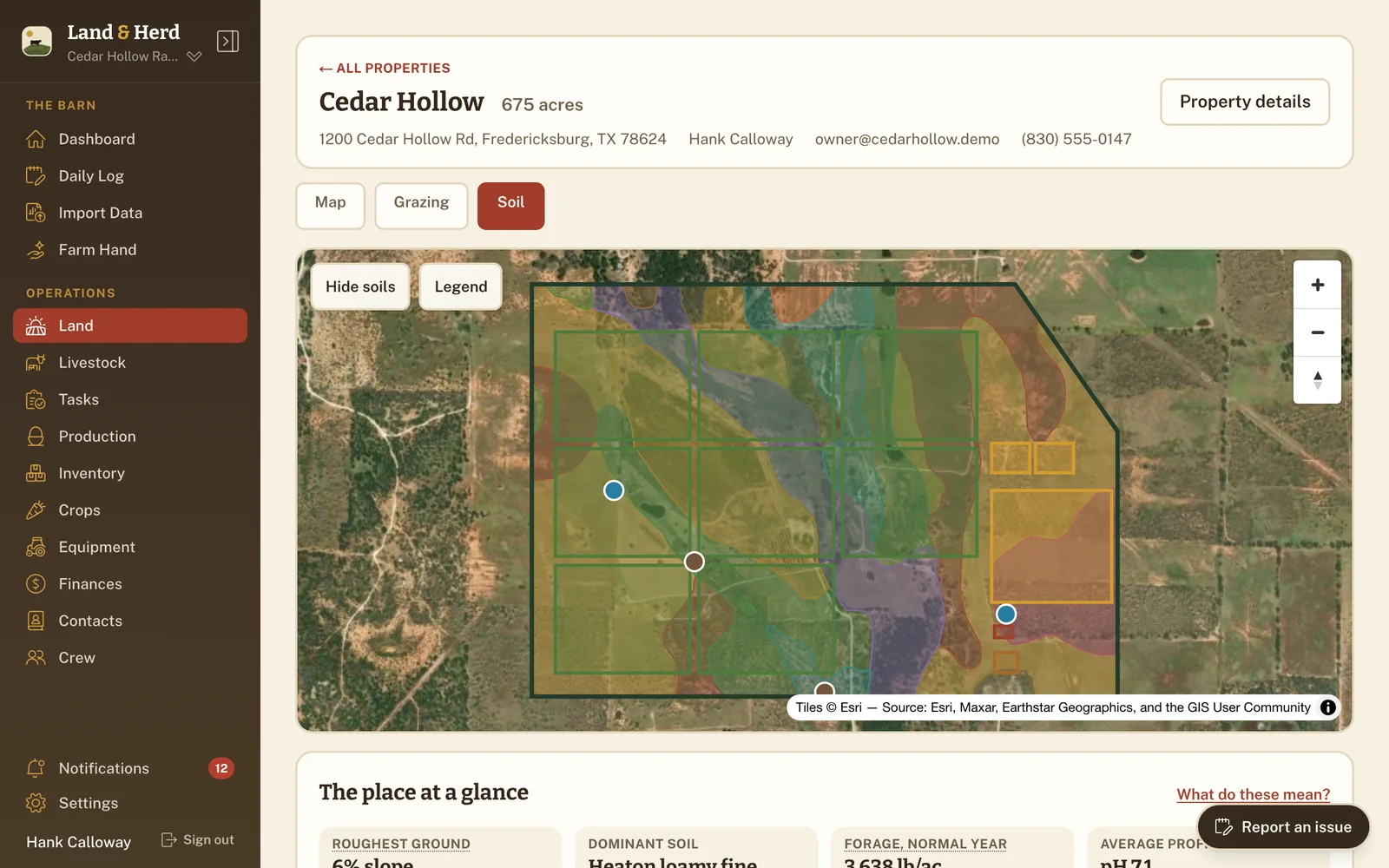The image size is (1389, 868).
Task: Open the Dashboard page
Action: pos(130,139)
